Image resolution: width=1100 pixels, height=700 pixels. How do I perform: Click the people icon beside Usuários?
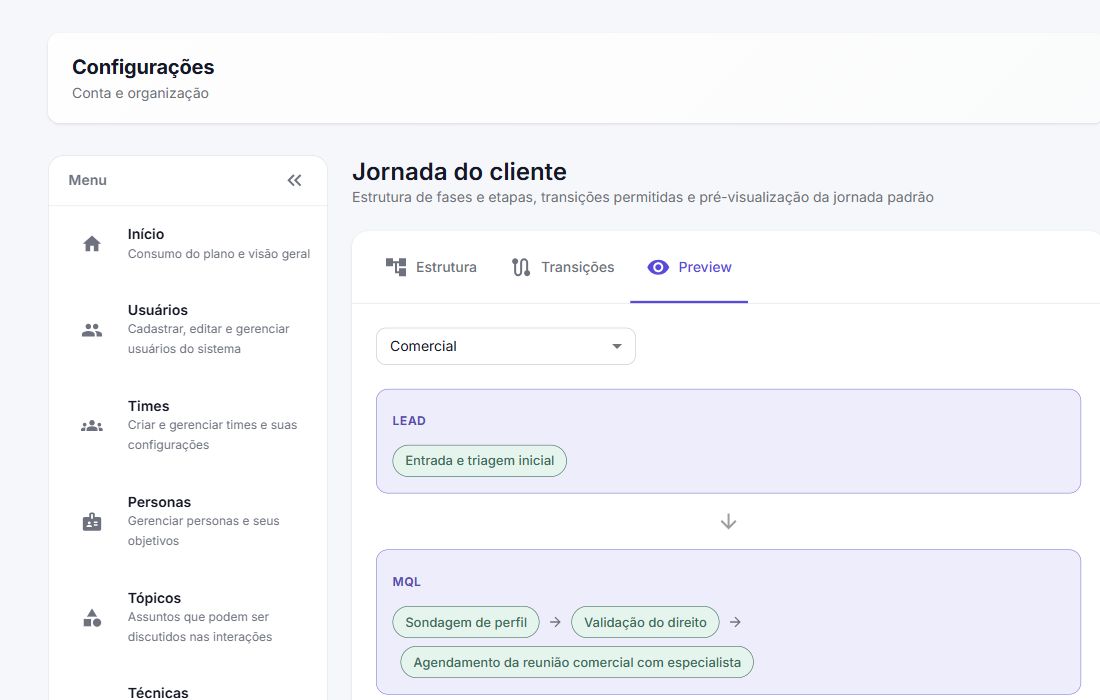click(92, 330)
